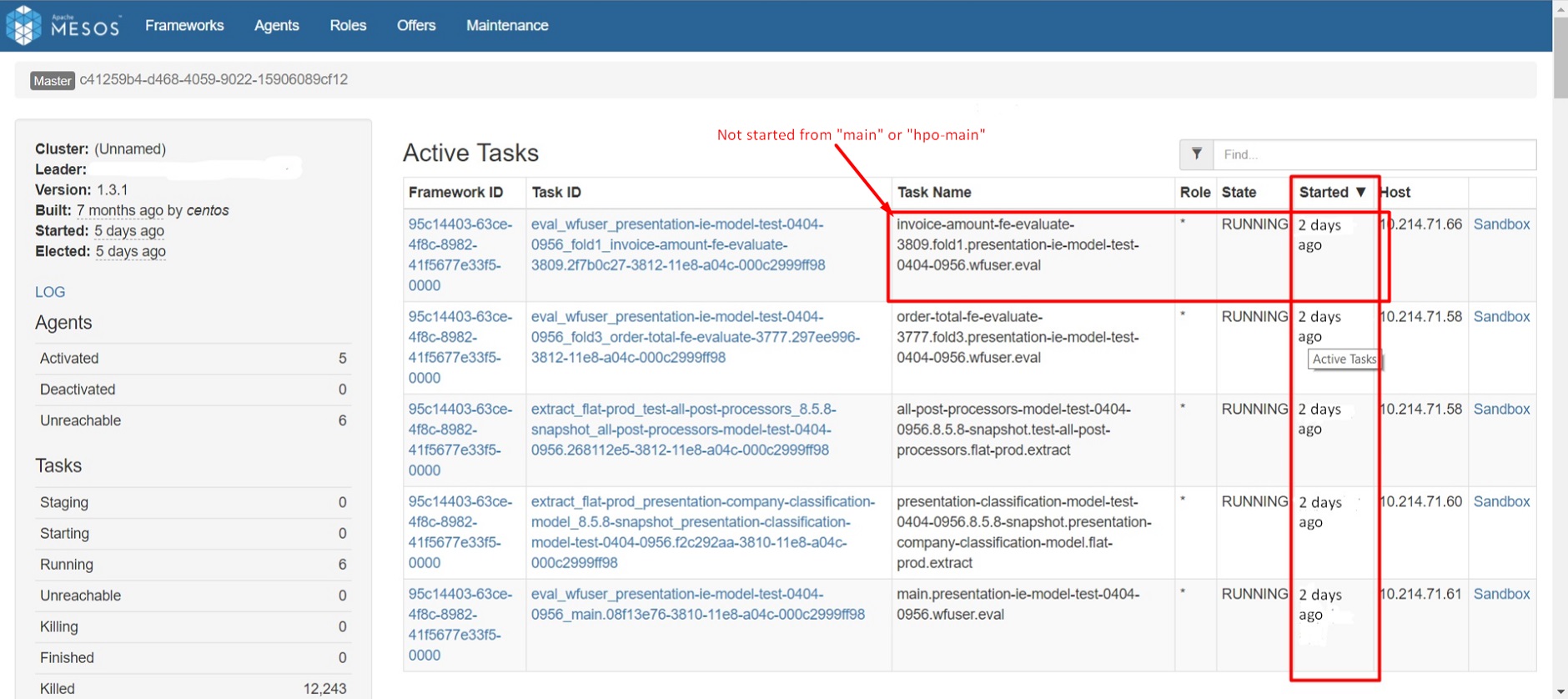Sort by the Host column header

(x=1395, y=192)
